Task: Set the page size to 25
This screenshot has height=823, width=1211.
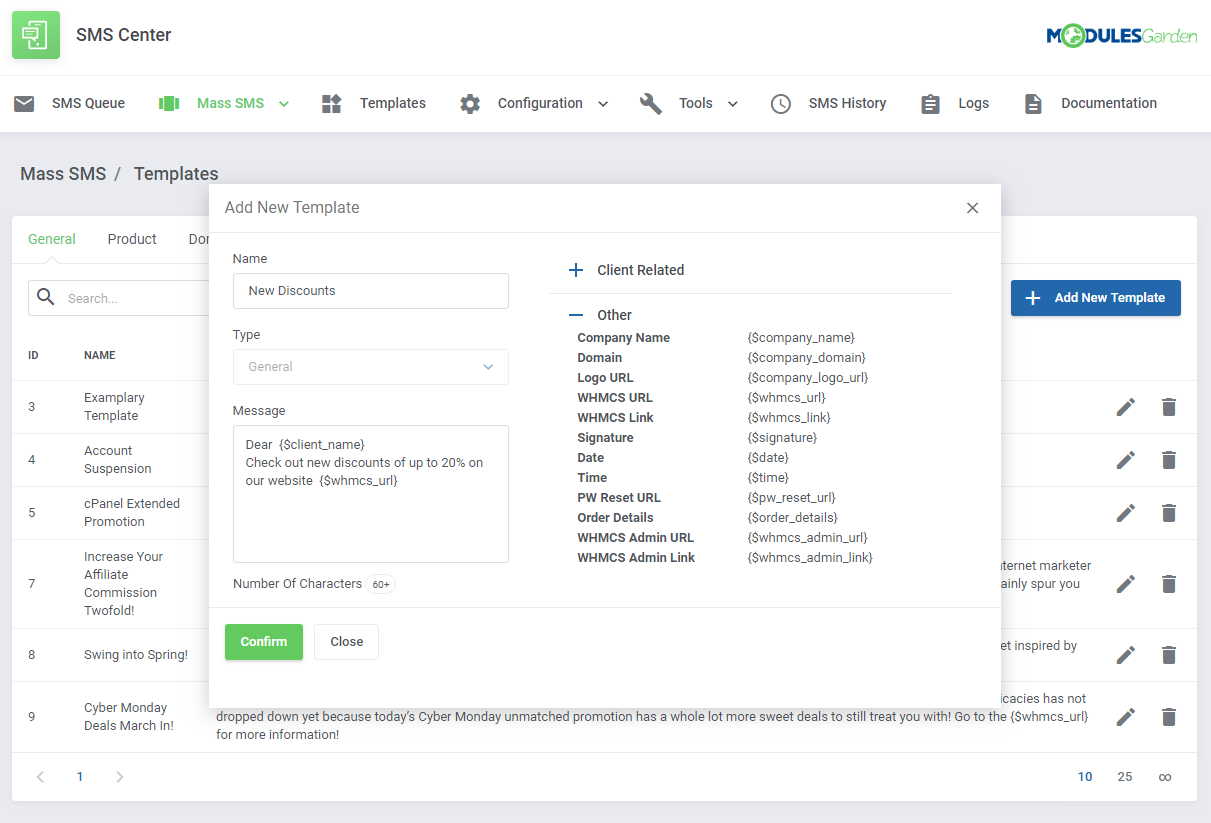Action: [x=1124, y=776]
